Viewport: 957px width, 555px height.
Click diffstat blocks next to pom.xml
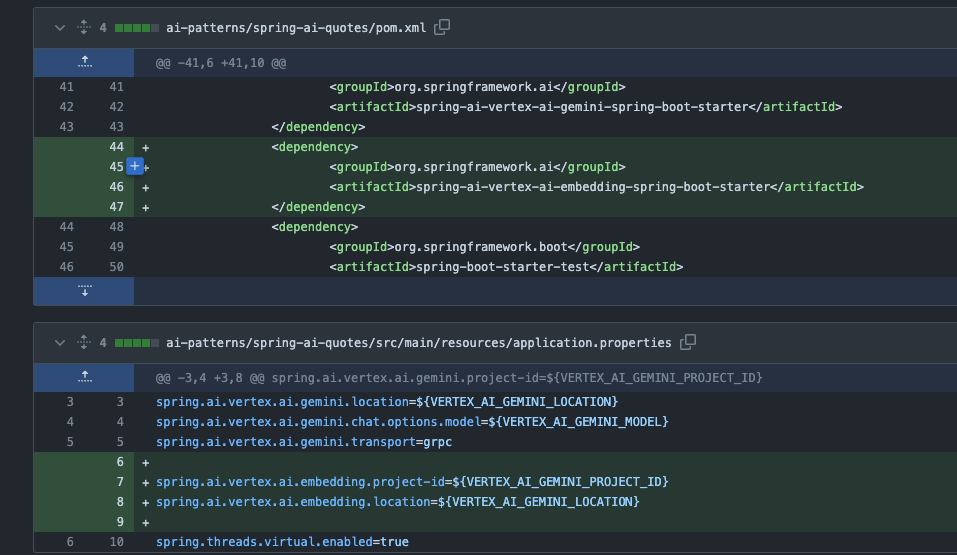(x=137, y=28)
